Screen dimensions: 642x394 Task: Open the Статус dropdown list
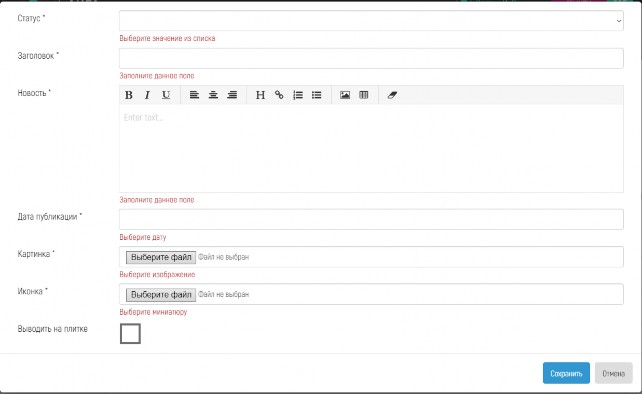click(x=371, y=20)
